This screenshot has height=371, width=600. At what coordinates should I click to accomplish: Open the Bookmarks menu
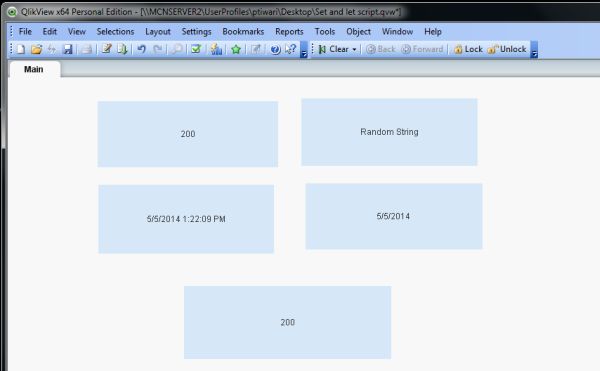[x=243, y=31]
